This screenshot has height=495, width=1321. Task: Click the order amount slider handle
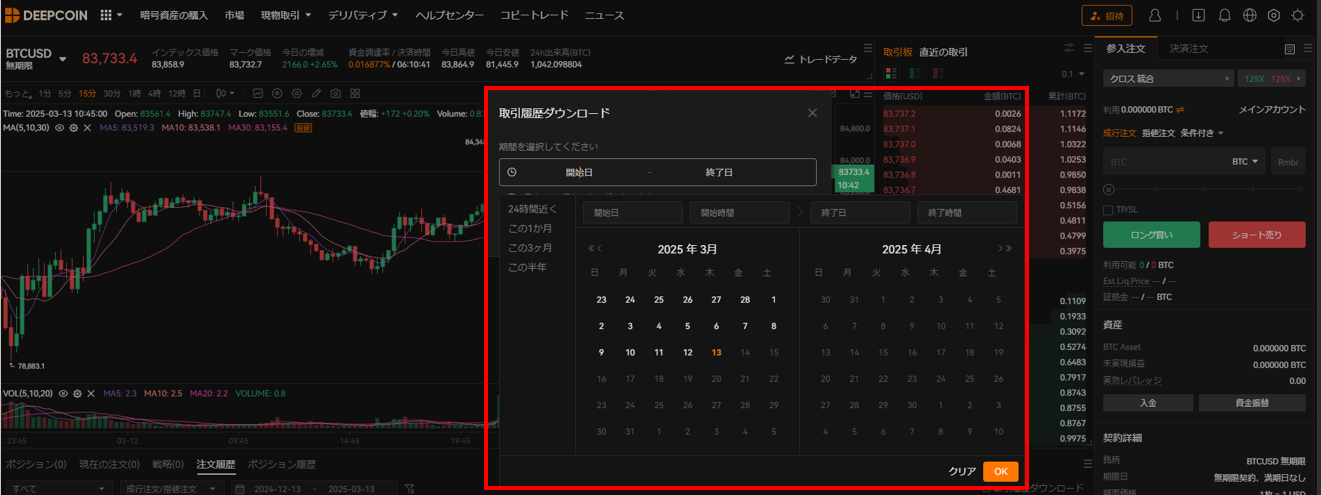1108,189
